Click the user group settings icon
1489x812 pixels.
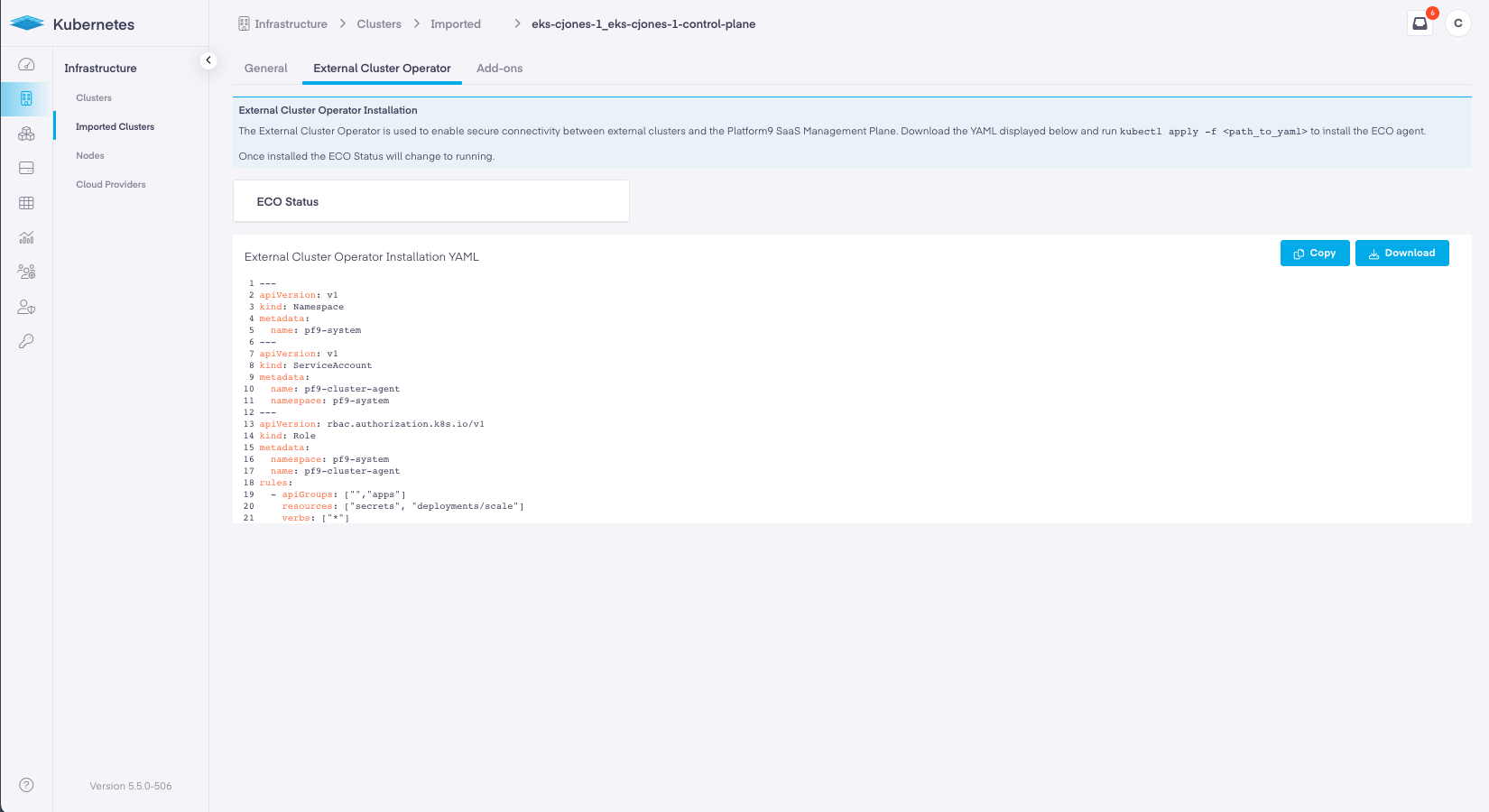(x=26, y=272)
